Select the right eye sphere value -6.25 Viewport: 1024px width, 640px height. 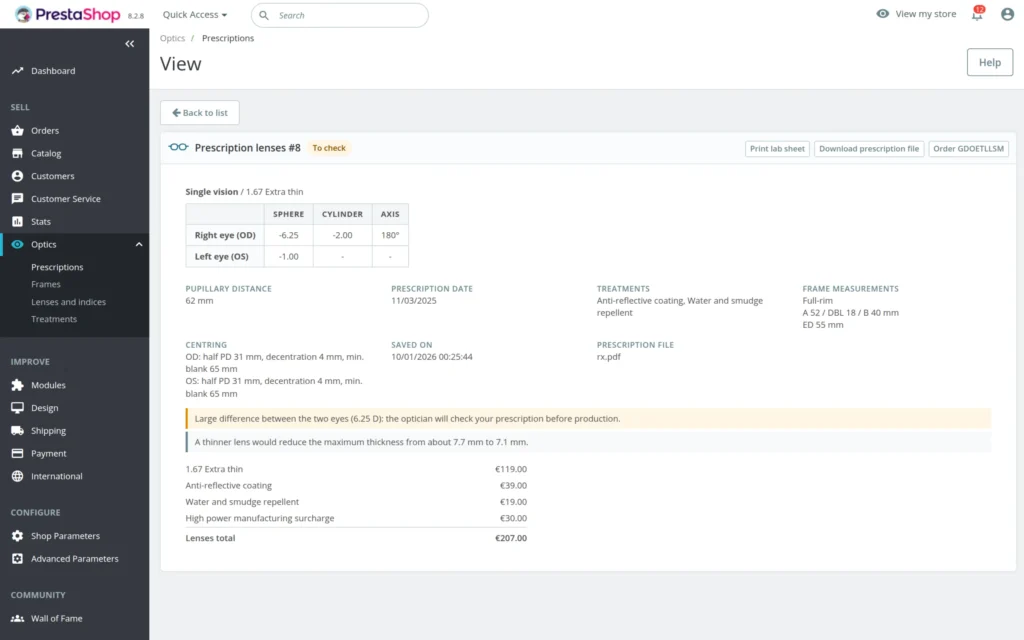(289, 235)
